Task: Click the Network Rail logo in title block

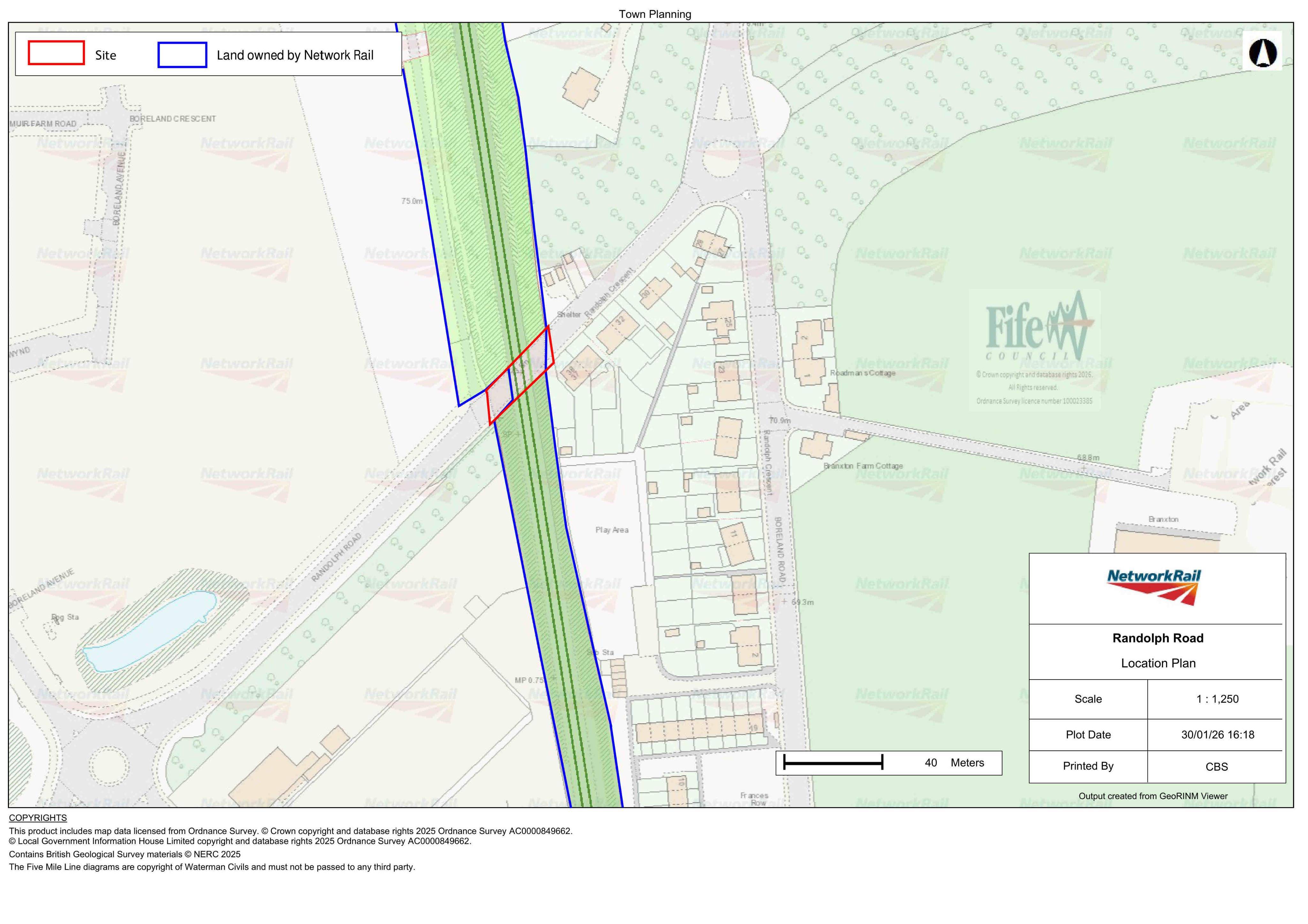Action: pos(1154,587)
